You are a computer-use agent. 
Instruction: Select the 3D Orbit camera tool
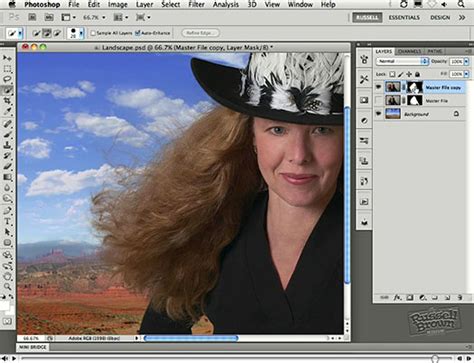tap(7, 266)
